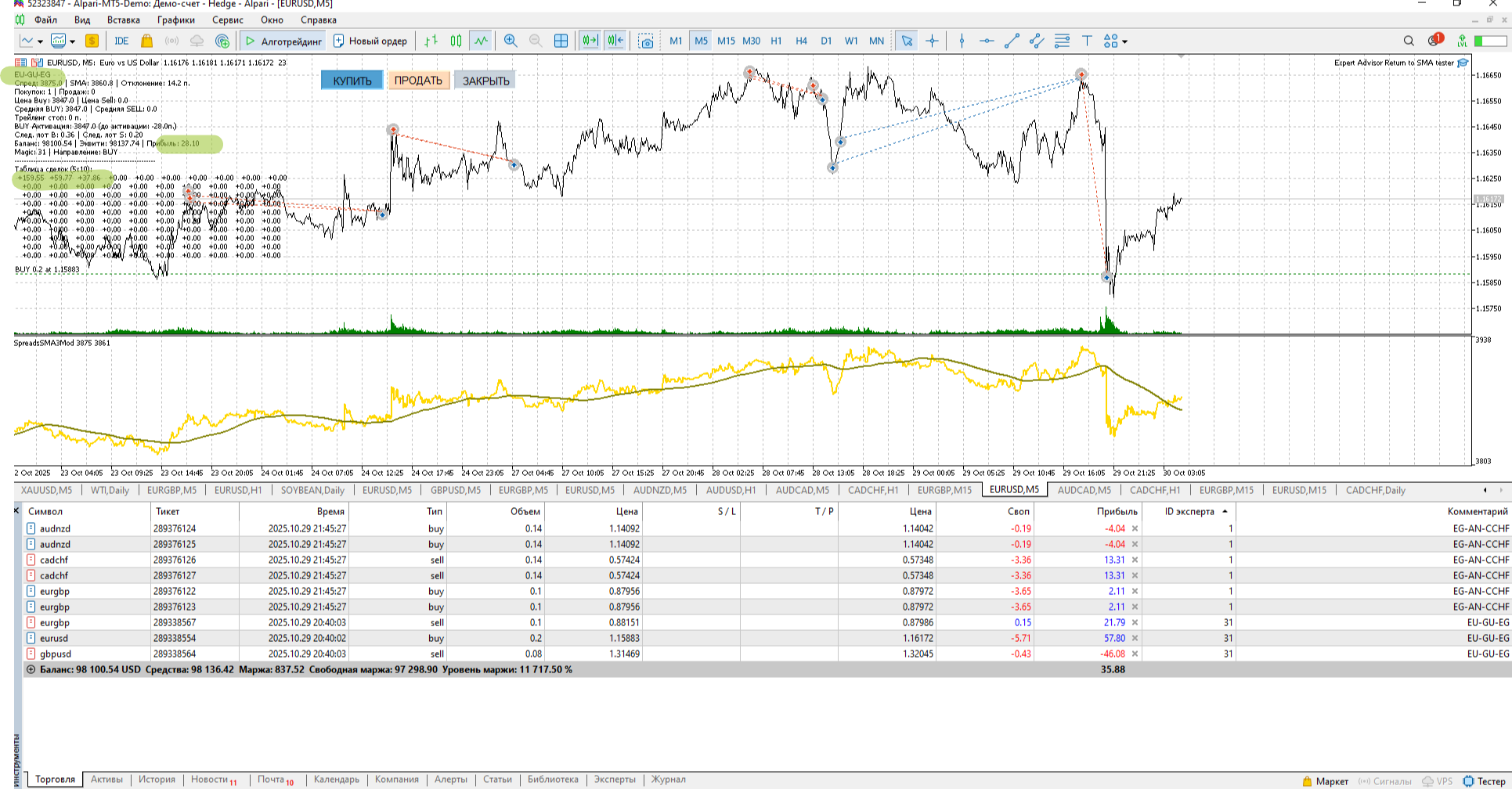
Task: Open the Файл menu
Action: (x=46, y=20)
